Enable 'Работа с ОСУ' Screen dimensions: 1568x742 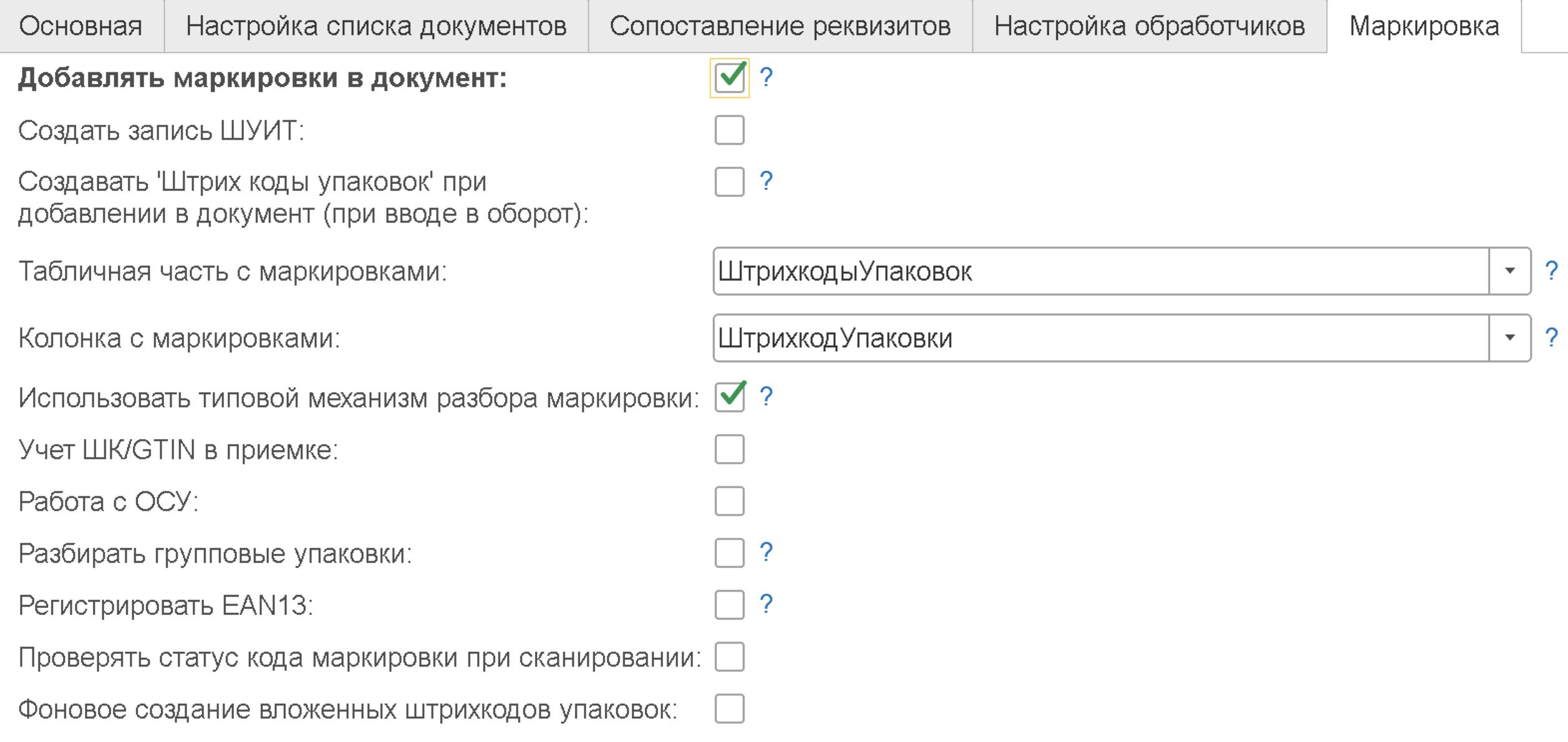tap(730, 501)
